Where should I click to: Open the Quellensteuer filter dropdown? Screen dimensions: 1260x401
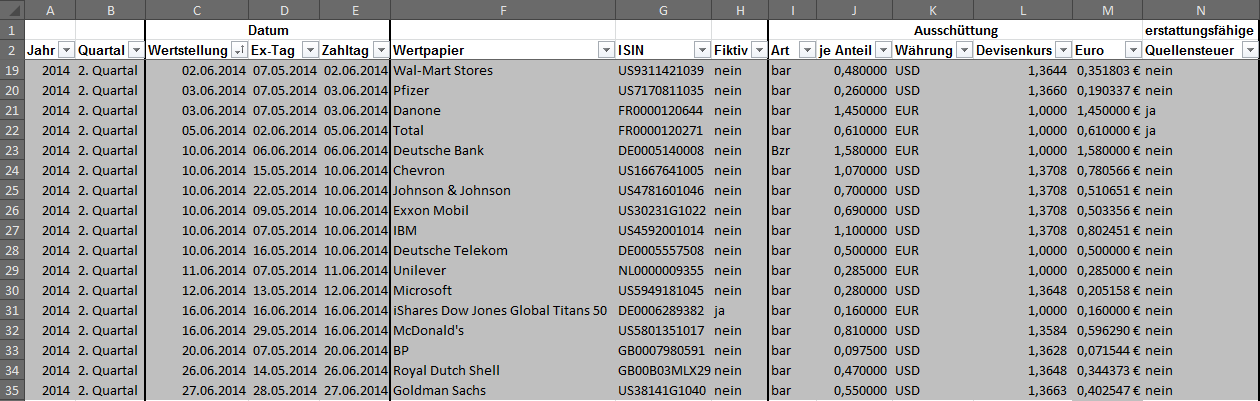[x=1249, y=50]
